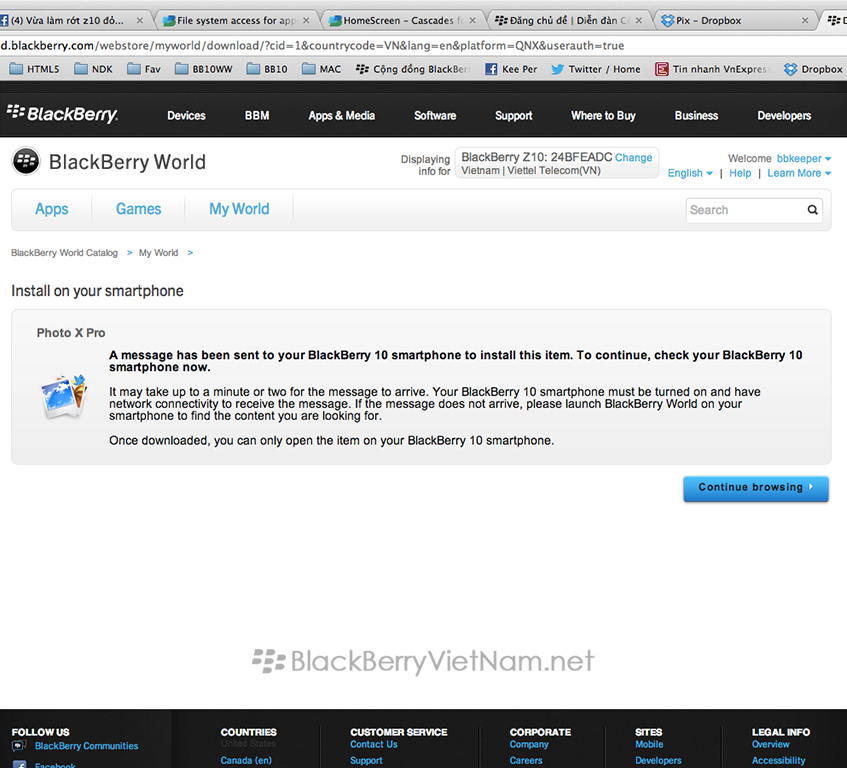Click the Support link in footer
This screenshot has width=847, height=768.
366,760
